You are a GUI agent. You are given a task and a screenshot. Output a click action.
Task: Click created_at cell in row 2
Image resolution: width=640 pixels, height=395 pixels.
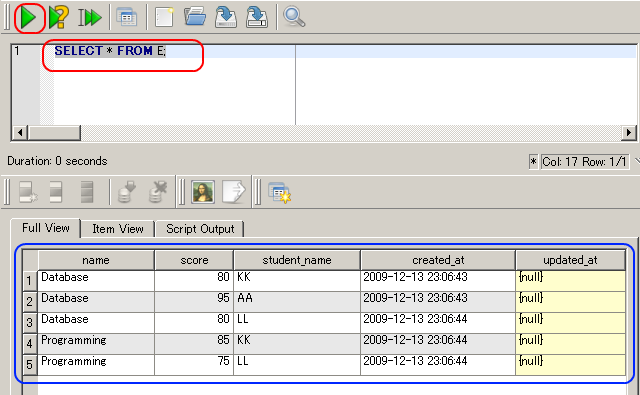click(438, 302)
